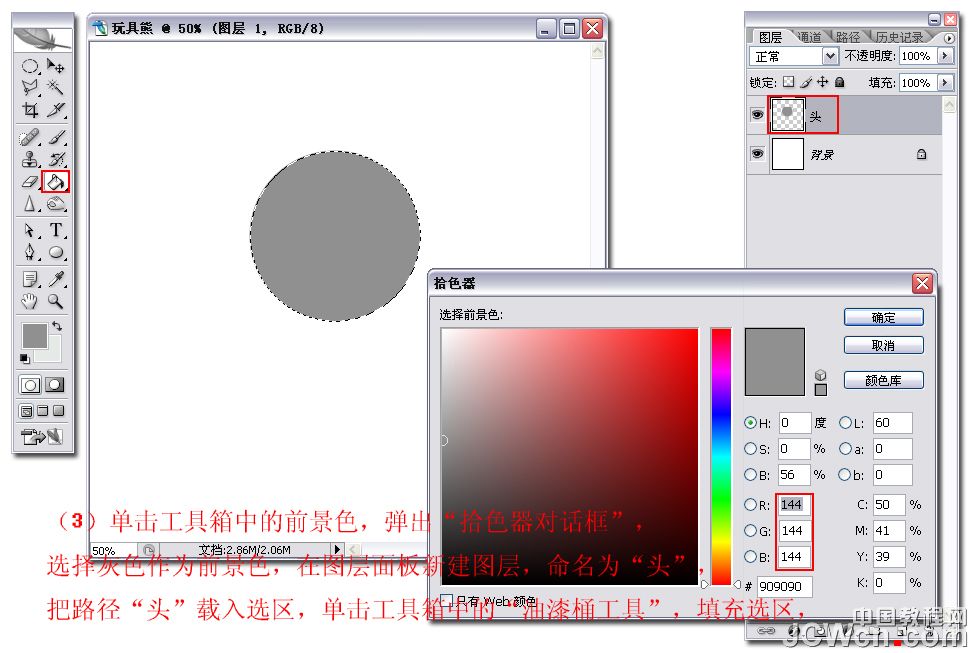Hide the 背景 layer eye icon
The image size is (974, 653).
[757, 153]
